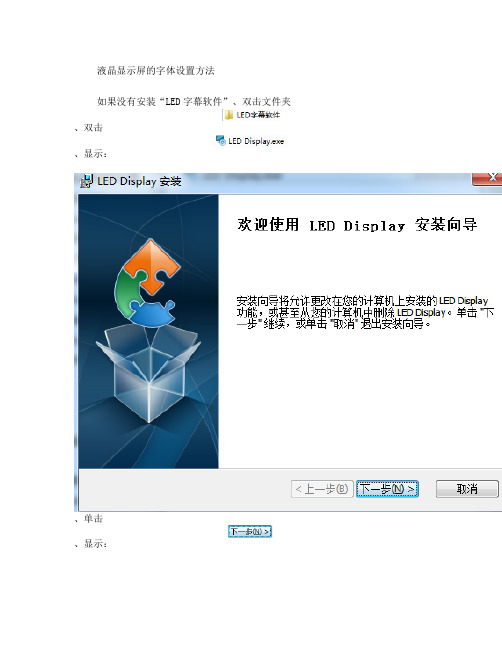Click the installer icon in the title bar
This screenshot has height=649, width=502.
tap(86, 181)
